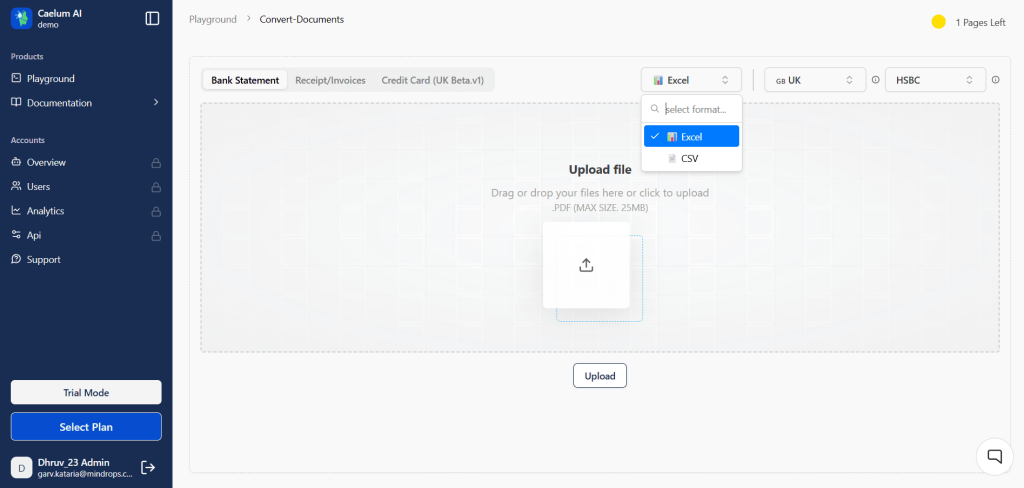Click the D user avatar
The image size is (1024, 488).
pyautogui.click(x=22, y=468)
